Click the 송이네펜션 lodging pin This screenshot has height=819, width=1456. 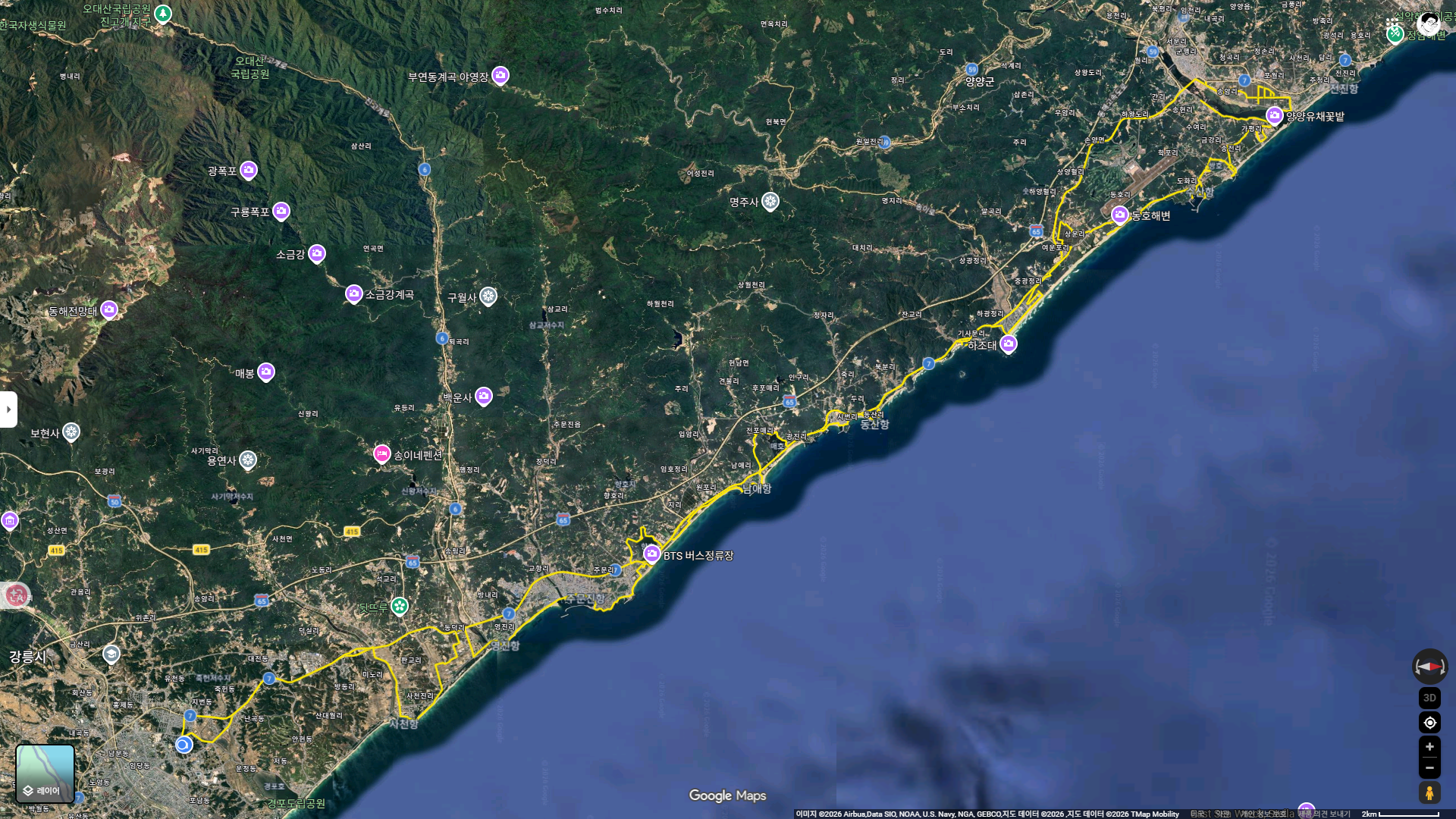click(x=382, y=453)
